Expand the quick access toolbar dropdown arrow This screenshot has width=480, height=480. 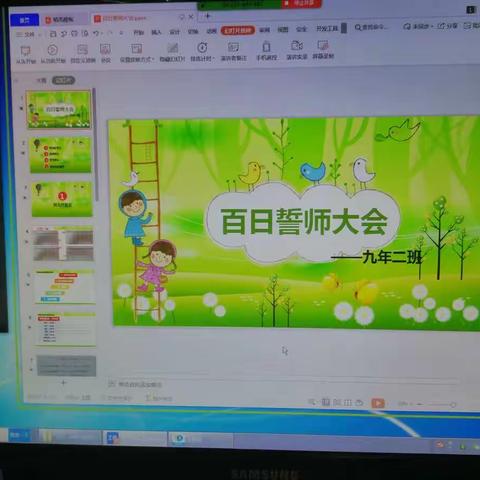[x=121, y=33]
